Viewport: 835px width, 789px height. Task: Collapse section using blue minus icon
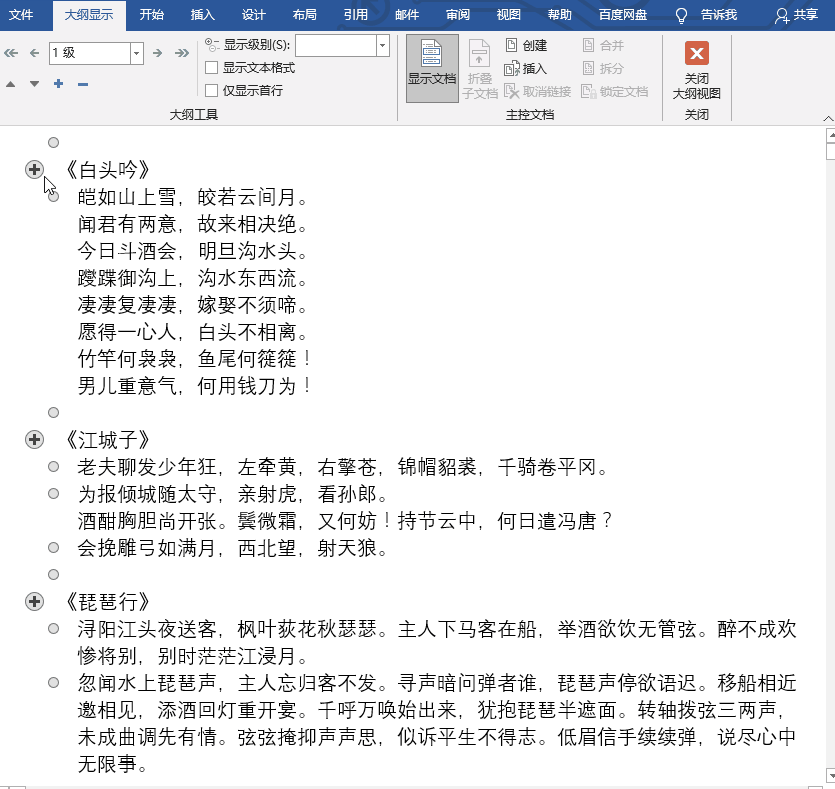[83, 84]
